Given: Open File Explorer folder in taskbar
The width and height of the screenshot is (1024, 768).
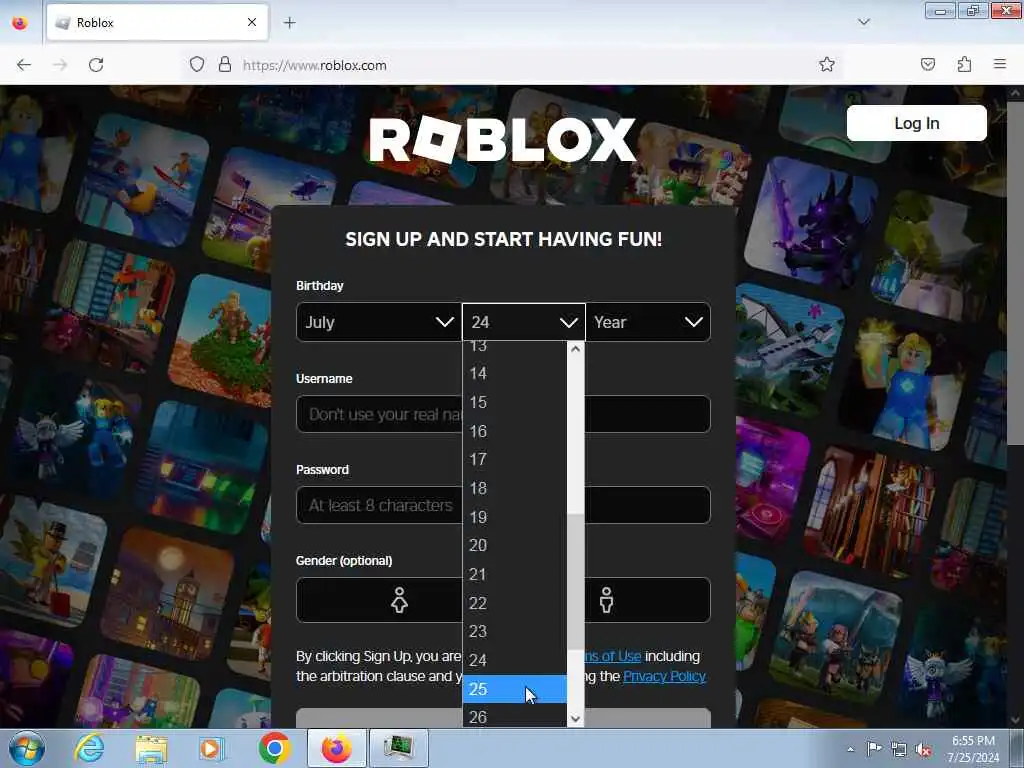Looking at the screenshot, I should (x=151, y=748).
